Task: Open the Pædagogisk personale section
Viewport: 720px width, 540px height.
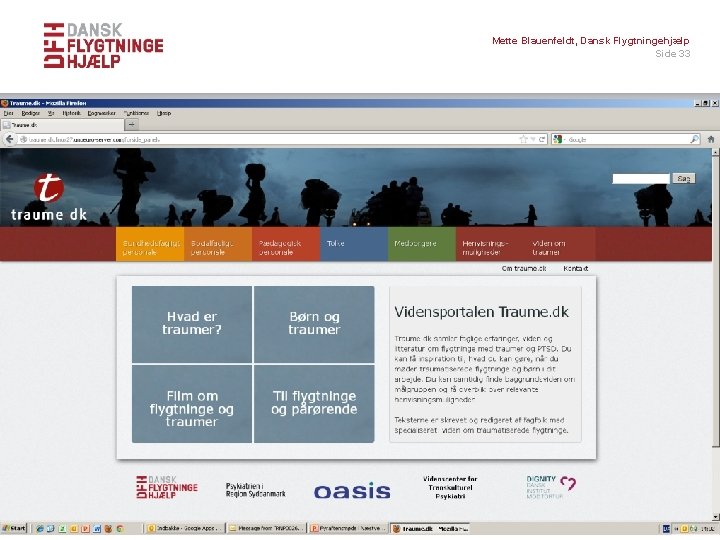Action: tap(286, 244)
